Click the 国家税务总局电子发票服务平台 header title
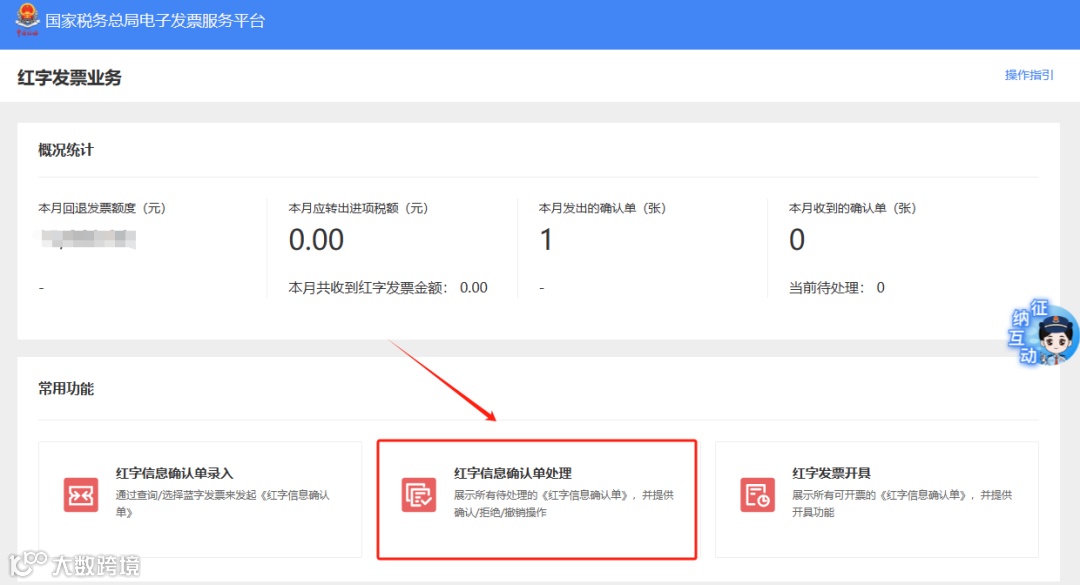 155,21
